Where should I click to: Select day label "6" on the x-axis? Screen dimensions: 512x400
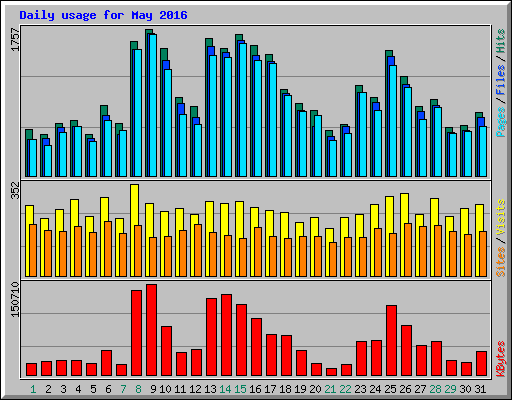108,389
